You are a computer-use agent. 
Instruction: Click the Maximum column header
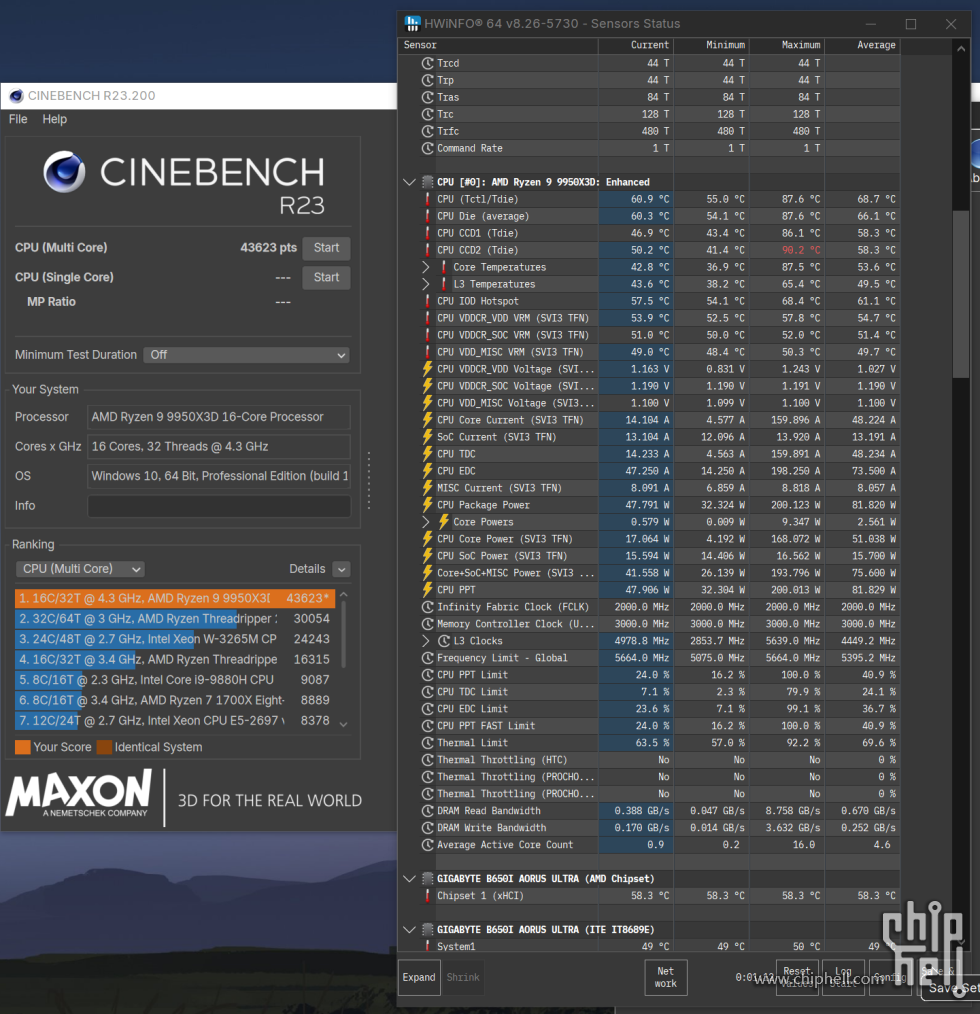point(787,45)
